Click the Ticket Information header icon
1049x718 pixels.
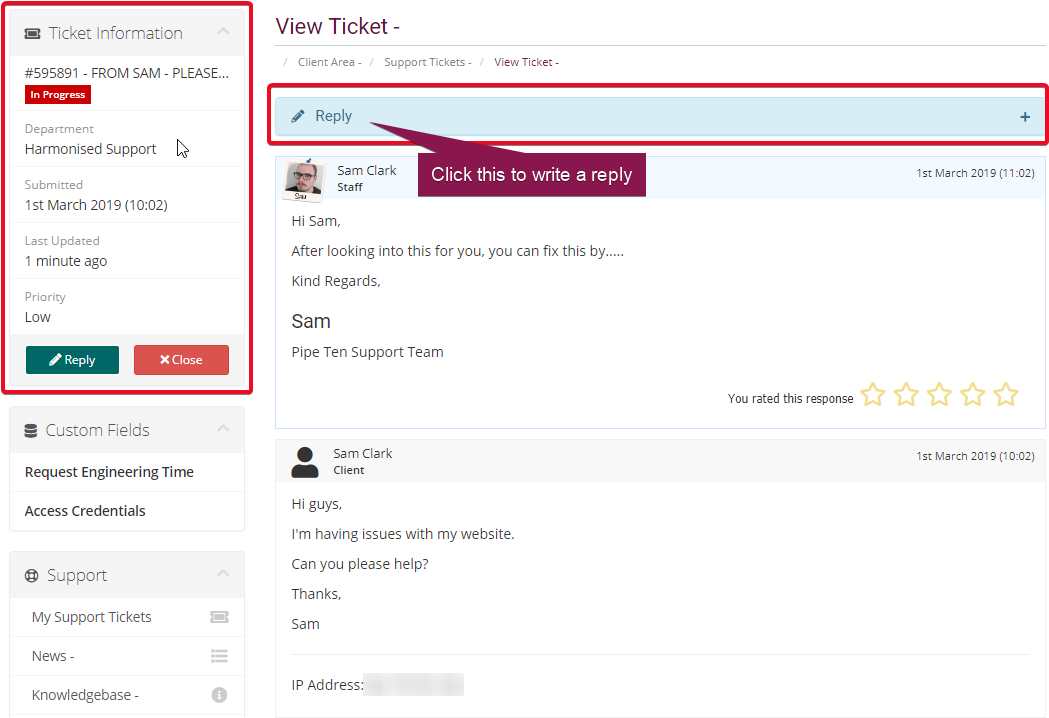[32, 32]
